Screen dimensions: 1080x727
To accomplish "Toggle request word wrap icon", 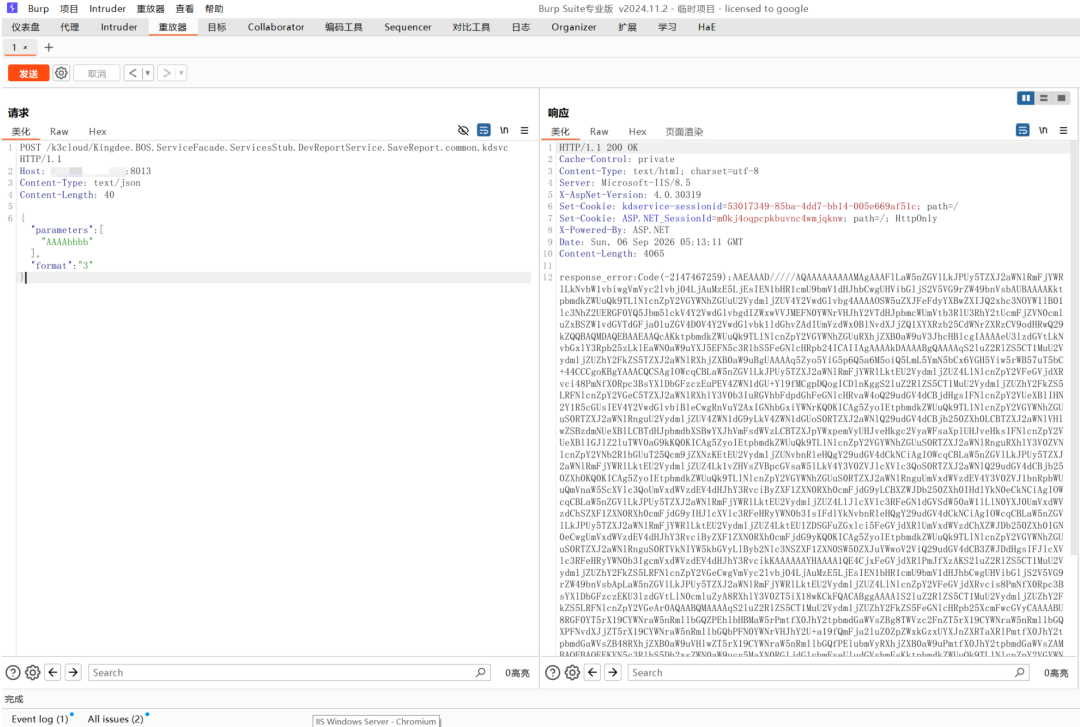I will tap(484, 130).
